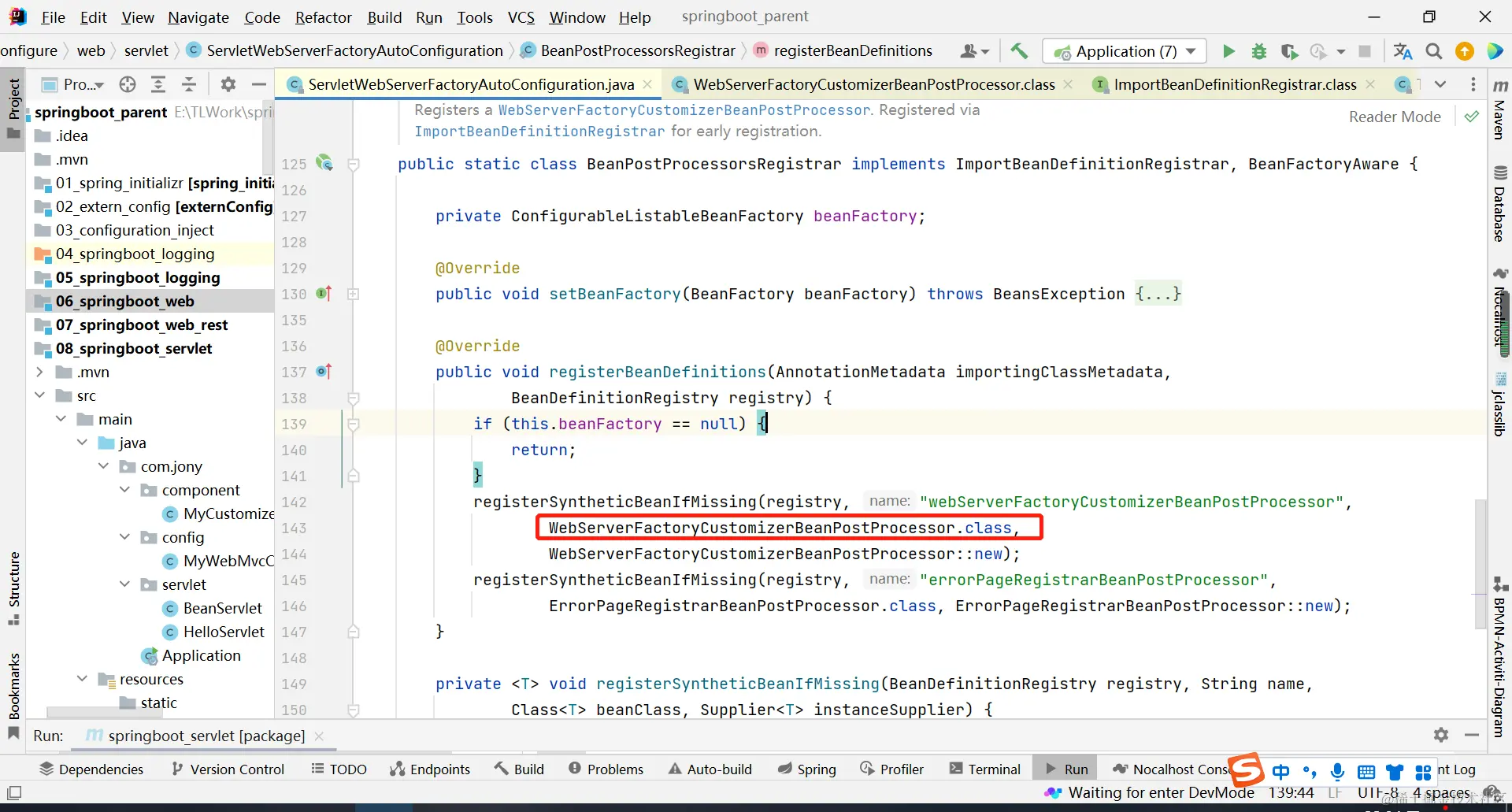The image size is (1512, 812).
Task: Open editor tabs more-options menu
Action: [x=1473, y=84]
